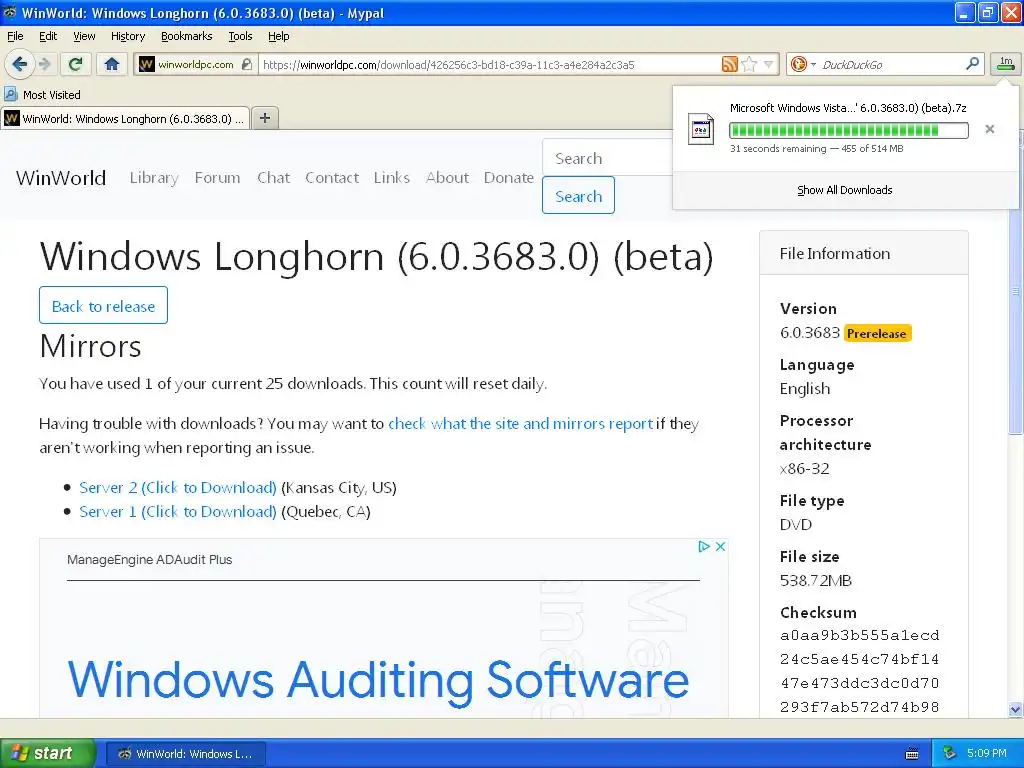Open the home page via home icon
The width and height of the screenshot is (1024, 768).
tap(112, 64)
